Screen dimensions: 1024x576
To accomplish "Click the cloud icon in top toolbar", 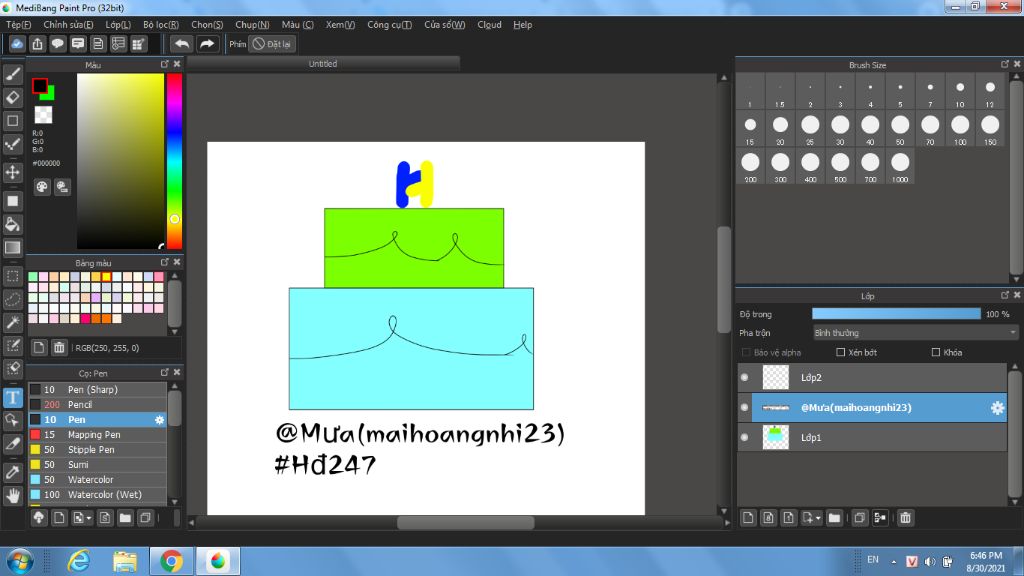I will coord(17,44).
